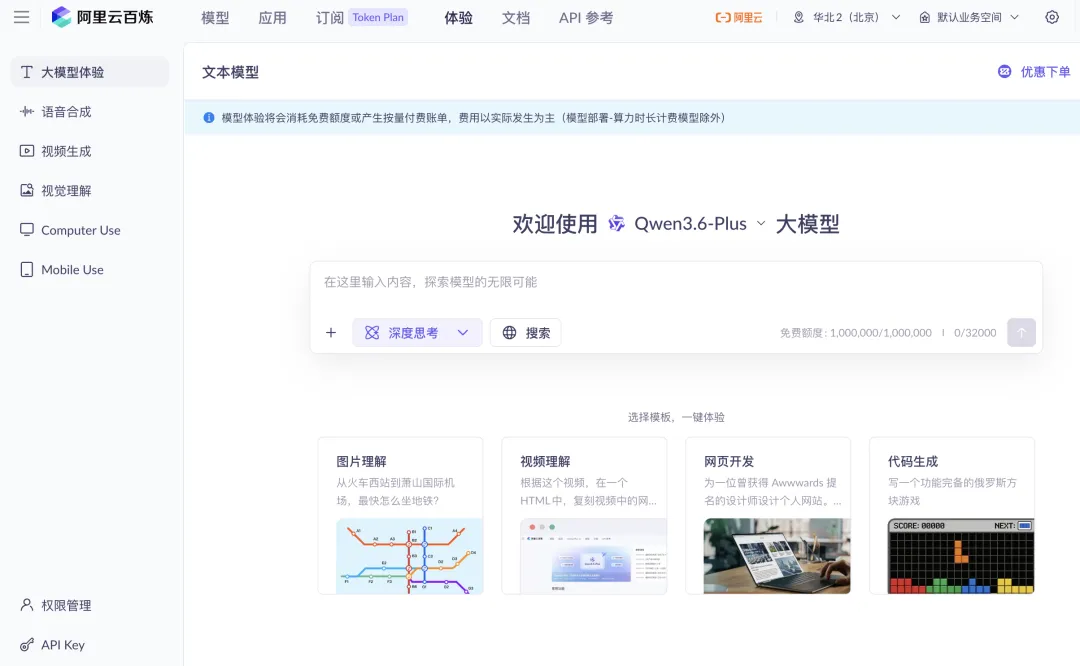Click the Qwen model logo icon
Viewport: 1080px width, 666px height.
pyautogui.click(x=616, y=223)
